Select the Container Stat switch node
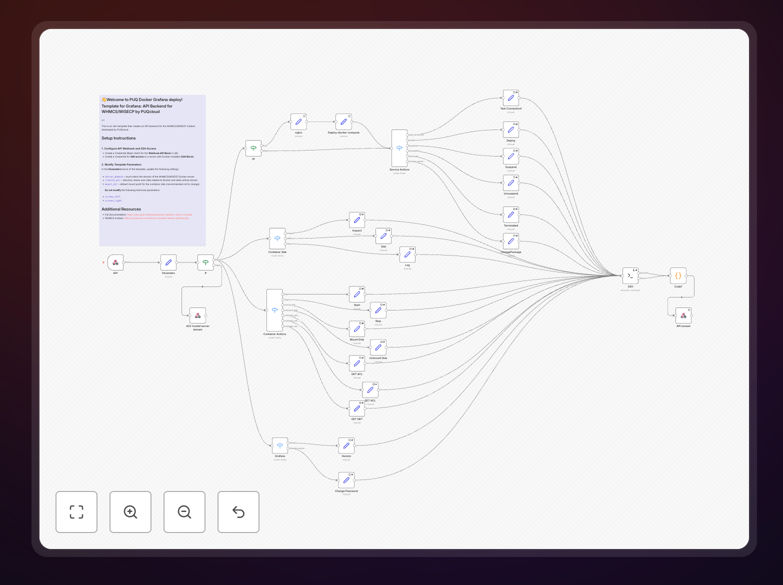The height and width of the screenshot is (585, 783). tap(277, 239)
